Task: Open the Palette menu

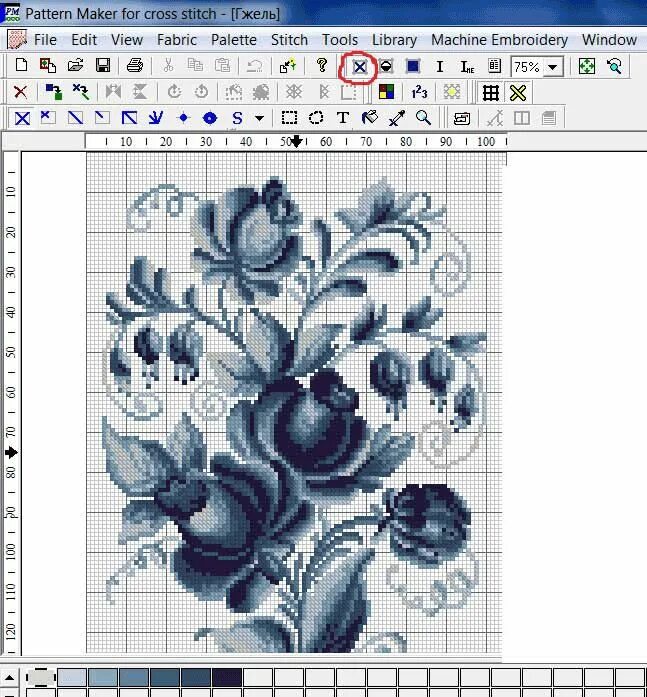Action: click(234, 40)
